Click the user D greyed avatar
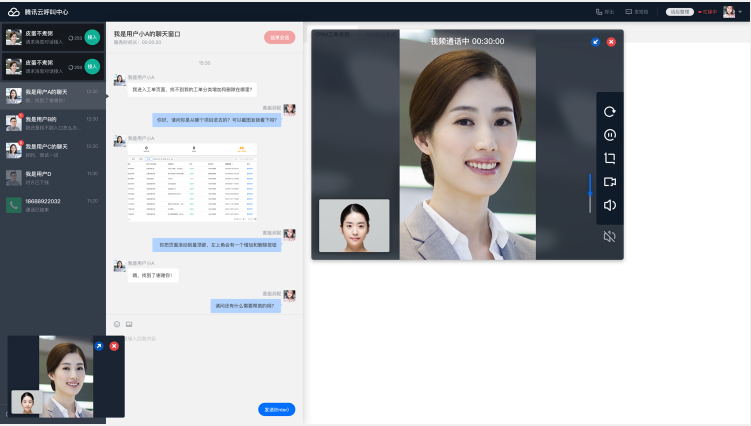This screenshot has width=751, height=426. point(13,178)
